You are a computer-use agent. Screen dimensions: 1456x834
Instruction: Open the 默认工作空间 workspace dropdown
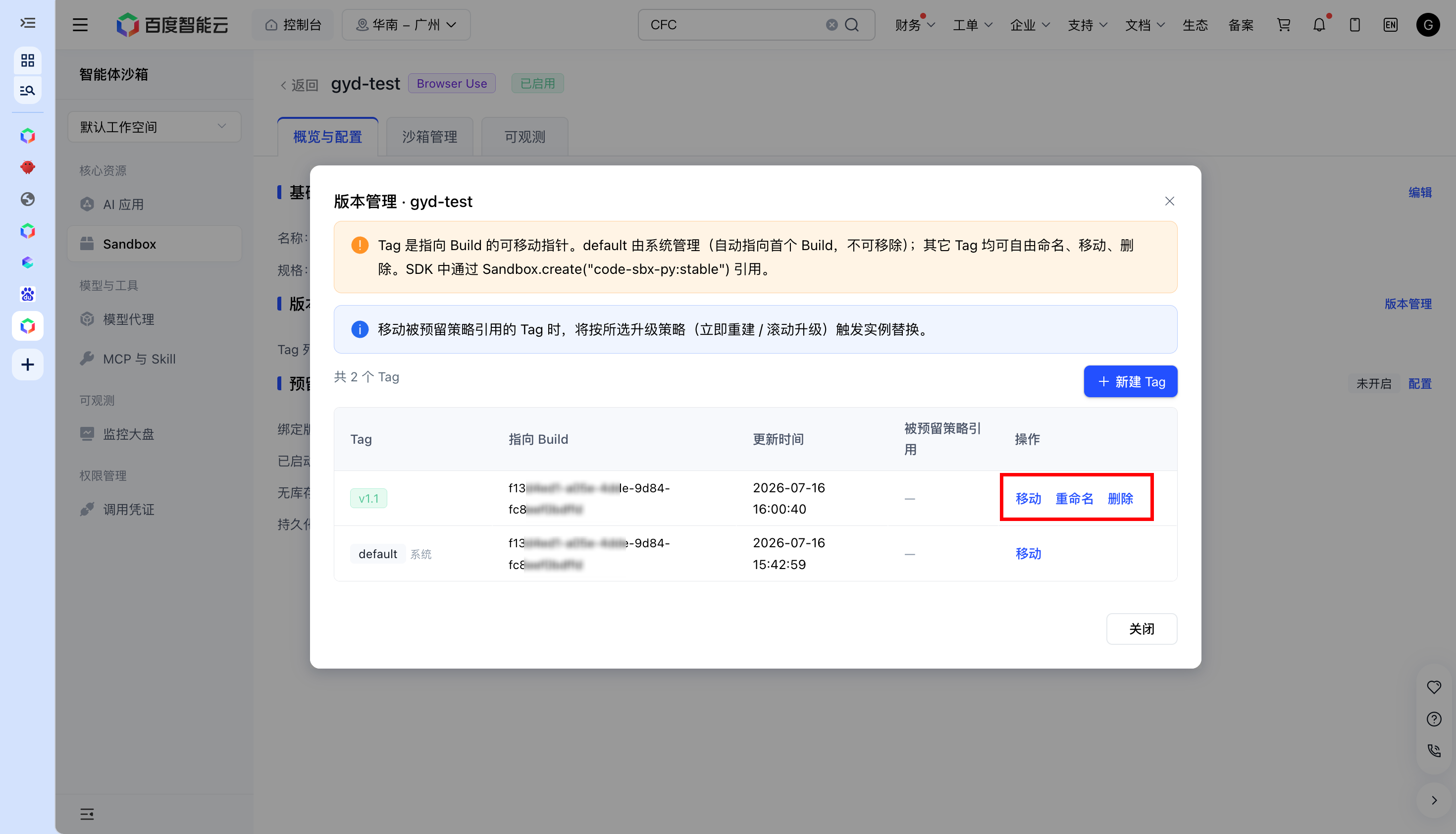[x=154, y=127]
